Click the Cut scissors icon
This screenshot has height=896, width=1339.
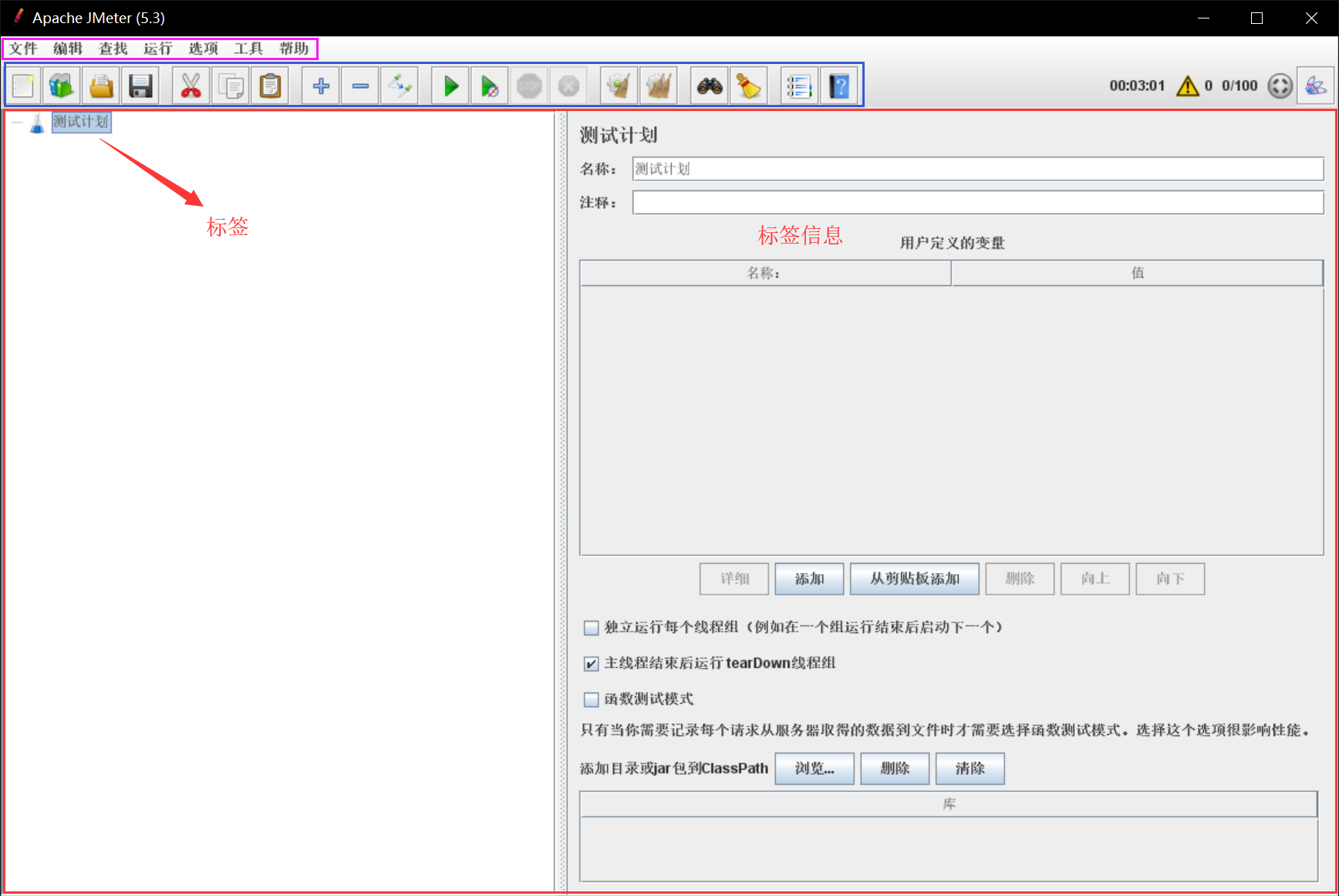pos(191,86)
